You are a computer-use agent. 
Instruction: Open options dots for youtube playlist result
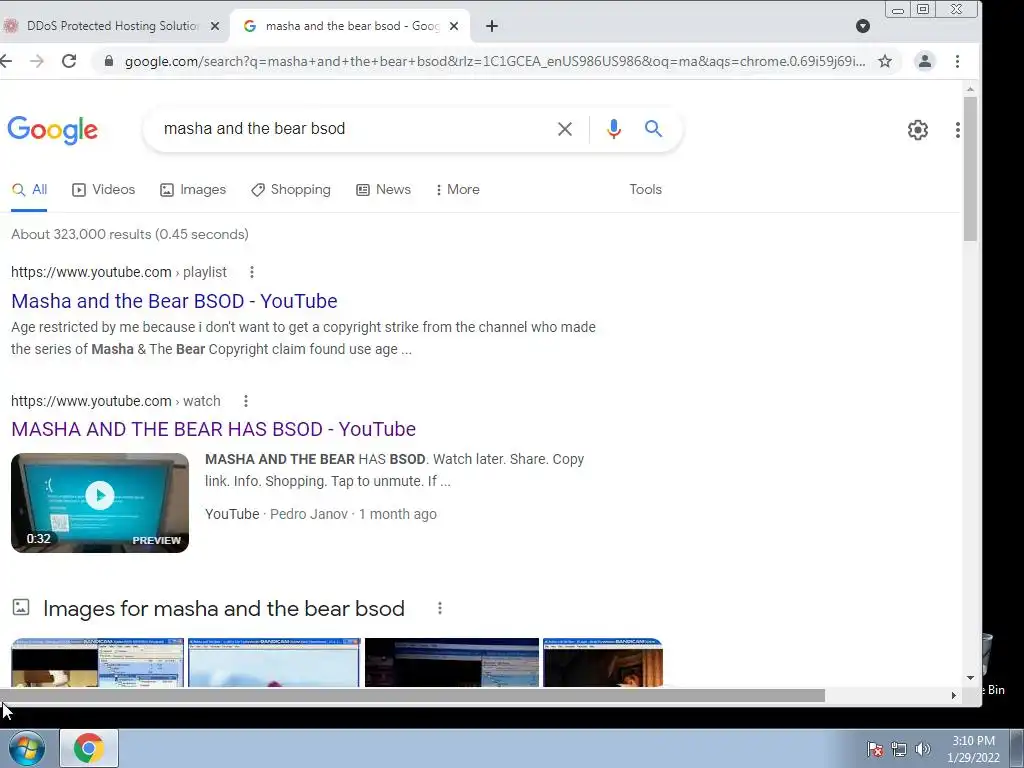pyautogui.click(x=251, y=272)
